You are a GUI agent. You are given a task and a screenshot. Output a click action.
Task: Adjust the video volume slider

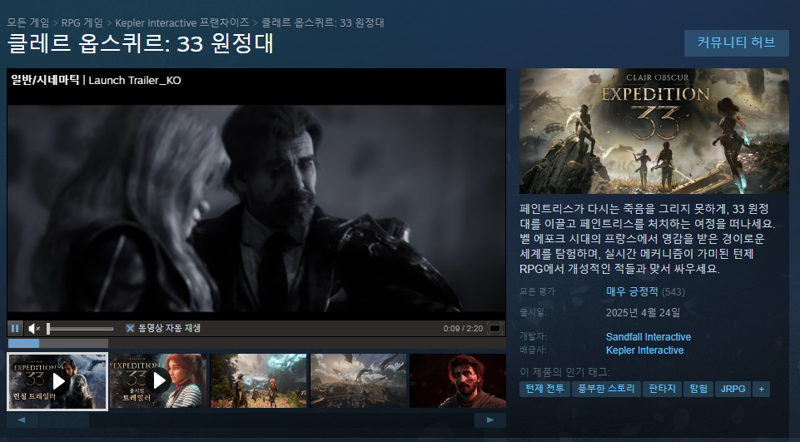point(80,329)
